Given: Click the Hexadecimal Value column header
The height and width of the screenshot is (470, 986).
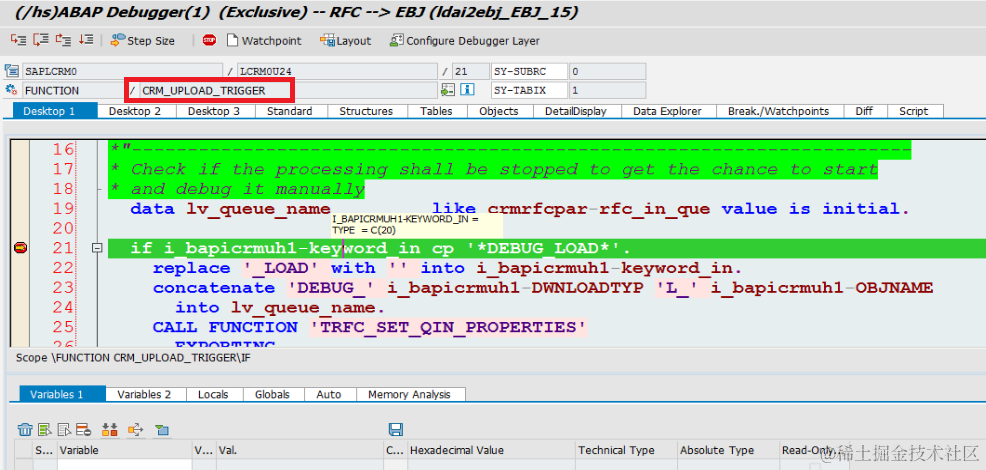Looking at the screenshot, I should (490, 450).
